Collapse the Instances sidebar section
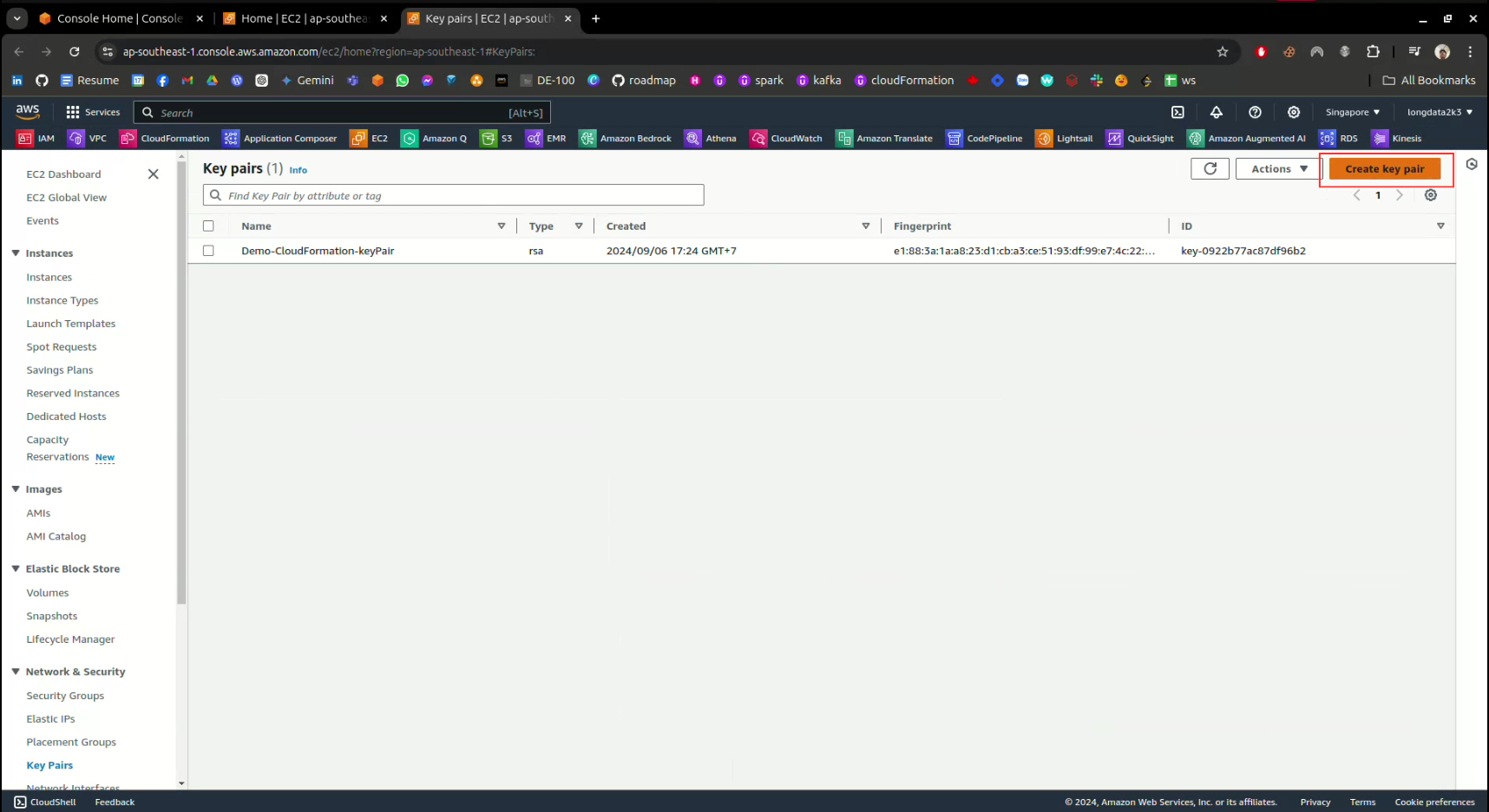Image resolution: width=1489 pixels, height=812 pixels. [16, 253]
